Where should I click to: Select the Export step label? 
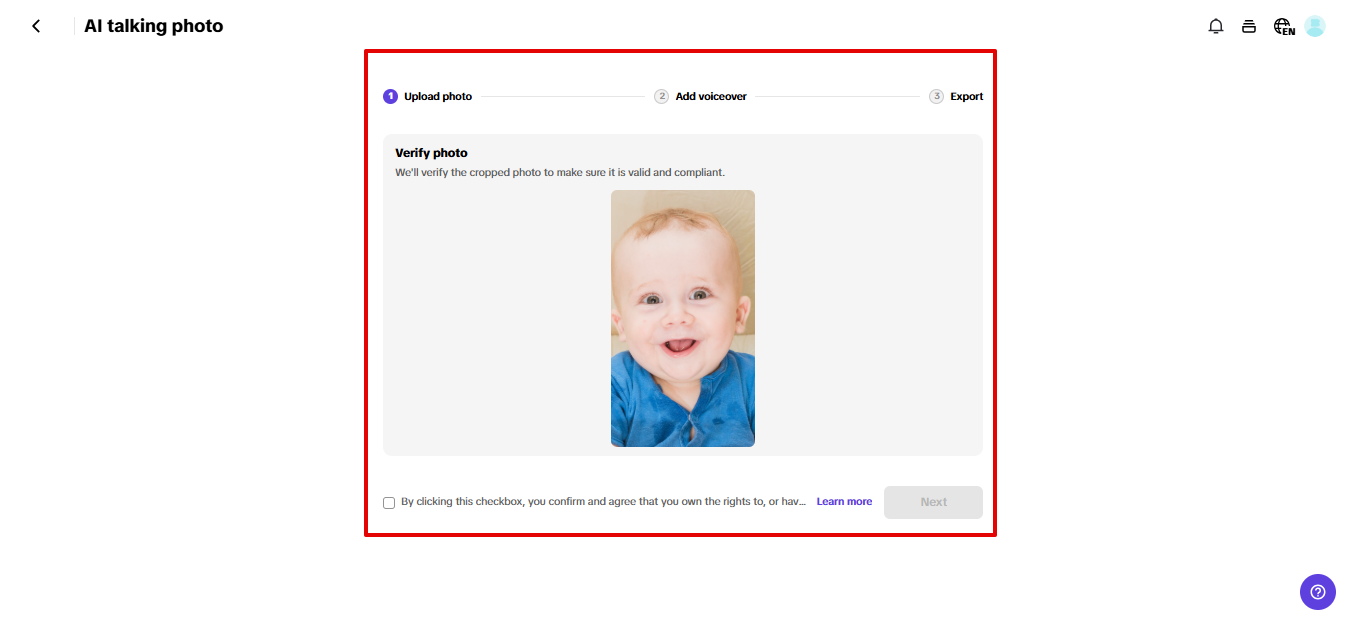966,97
